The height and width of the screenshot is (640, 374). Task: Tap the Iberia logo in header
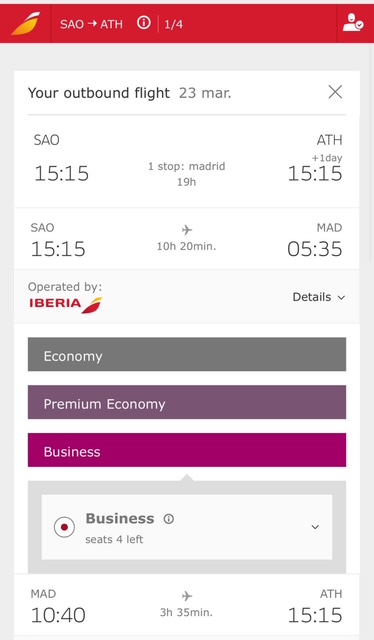click(25, 24)
